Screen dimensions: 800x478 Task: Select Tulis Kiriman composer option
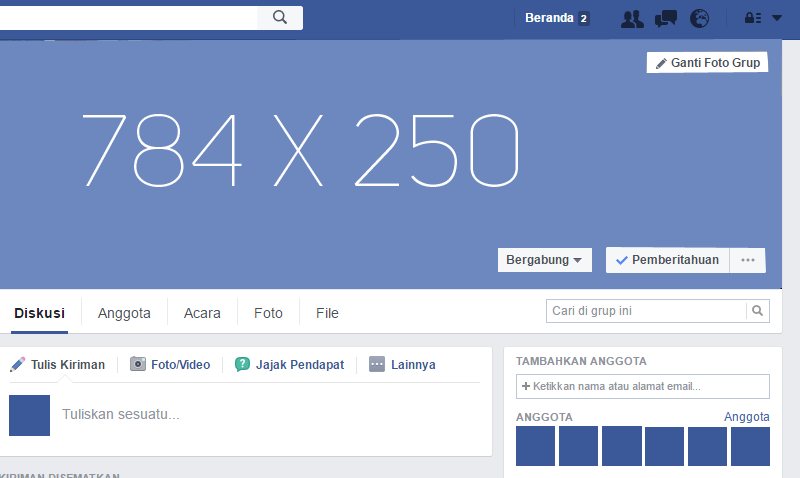click(x=58, y=364)
